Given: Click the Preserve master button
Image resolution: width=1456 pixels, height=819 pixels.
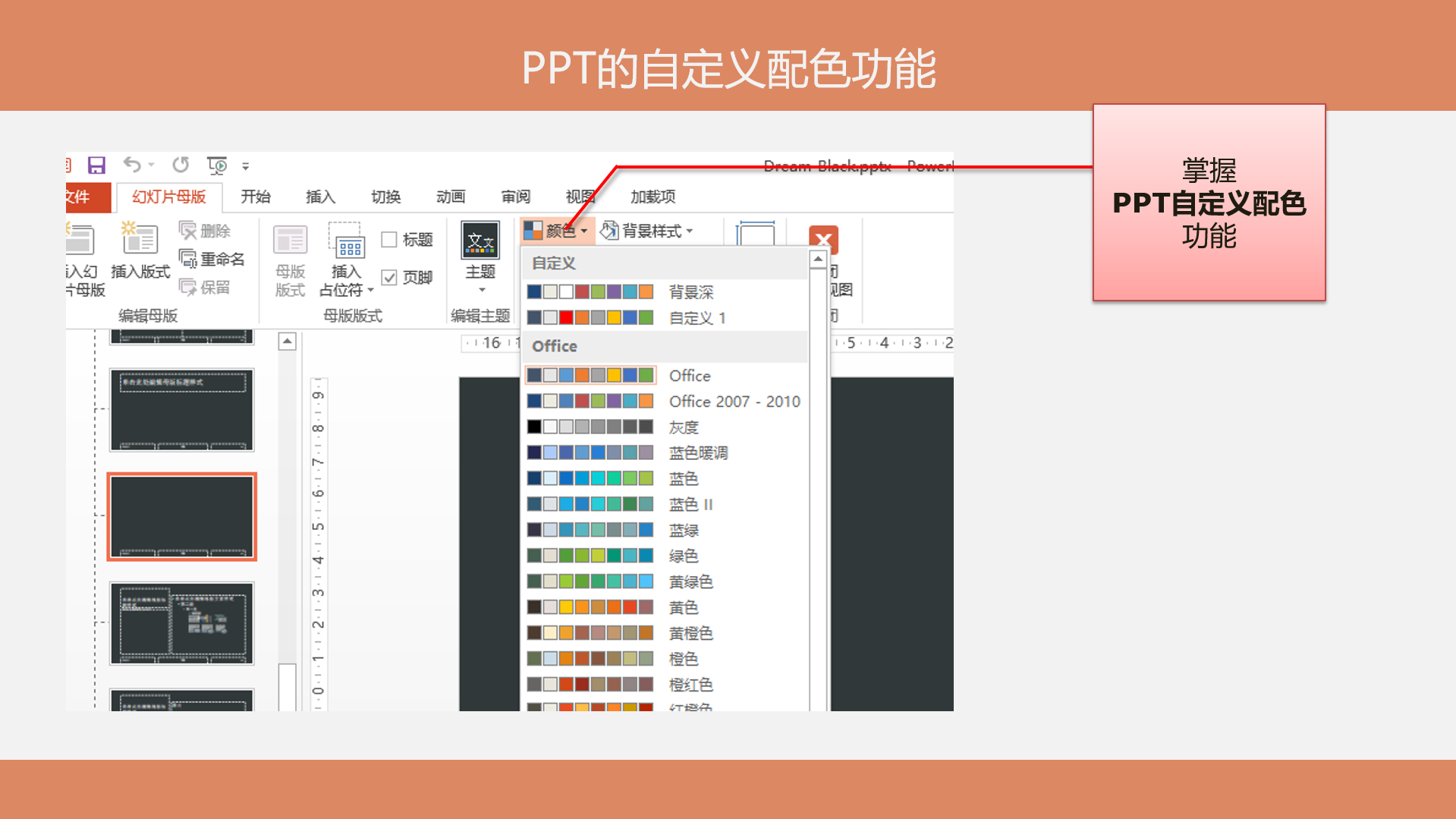Looking at the screenshot, I should click(205, 288).
